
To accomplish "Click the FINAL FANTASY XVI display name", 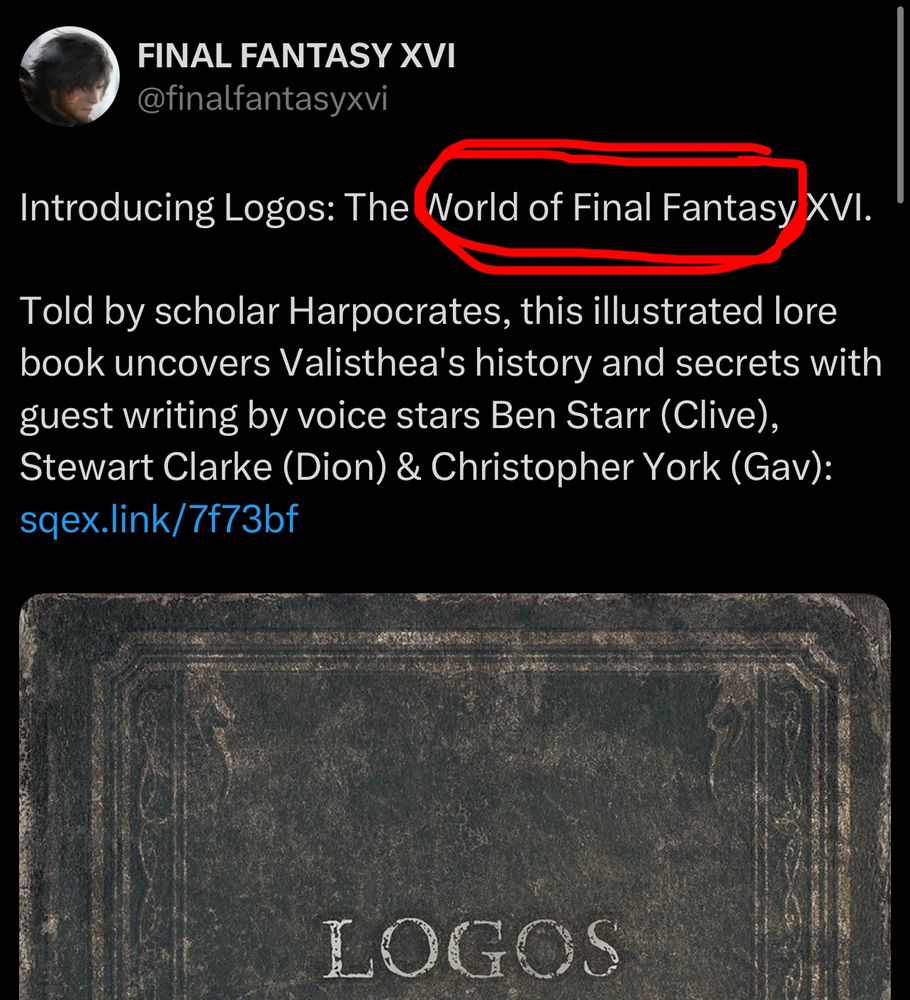I will click(x=297, y=55).
